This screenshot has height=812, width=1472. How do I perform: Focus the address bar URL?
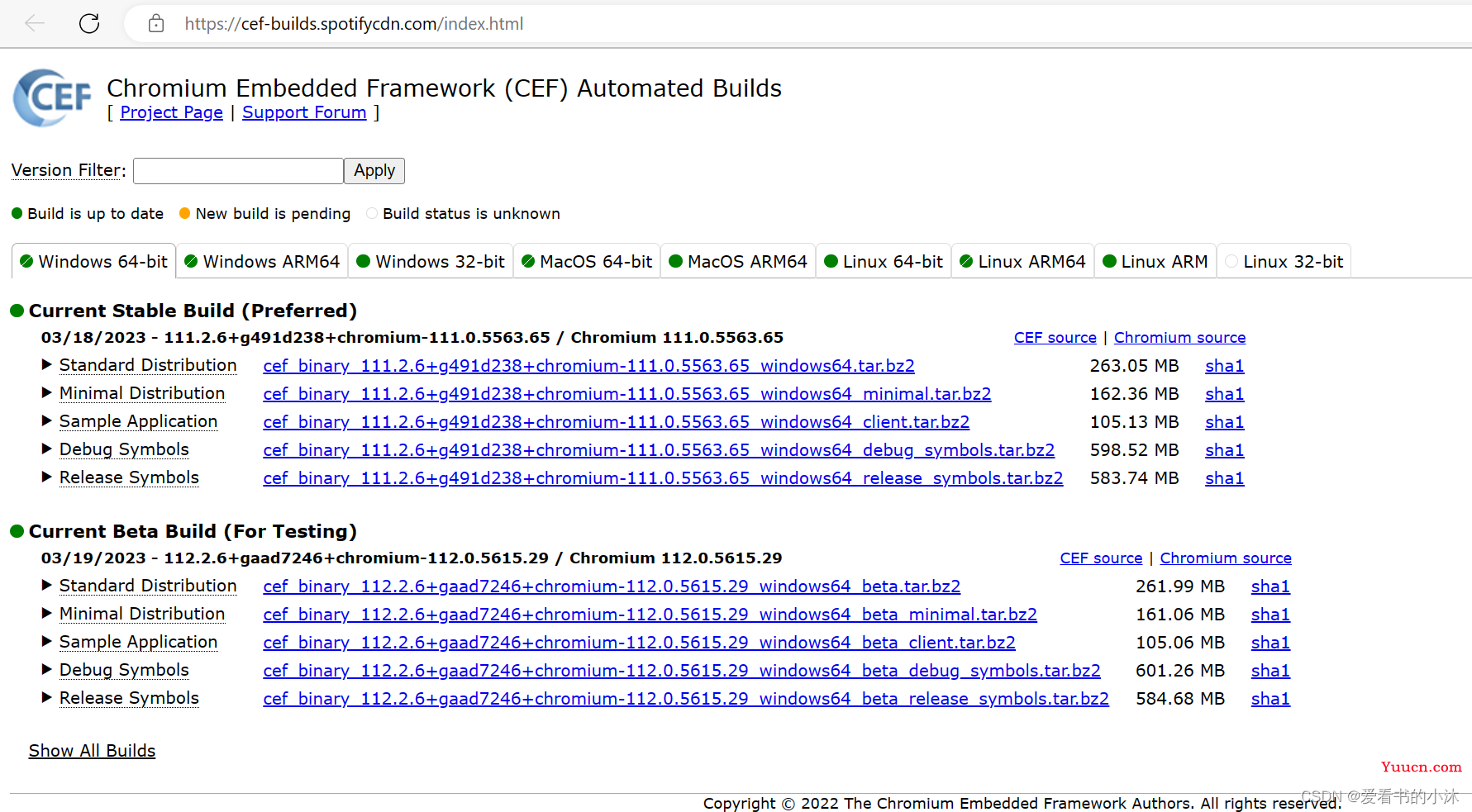[x=354, y=24]
